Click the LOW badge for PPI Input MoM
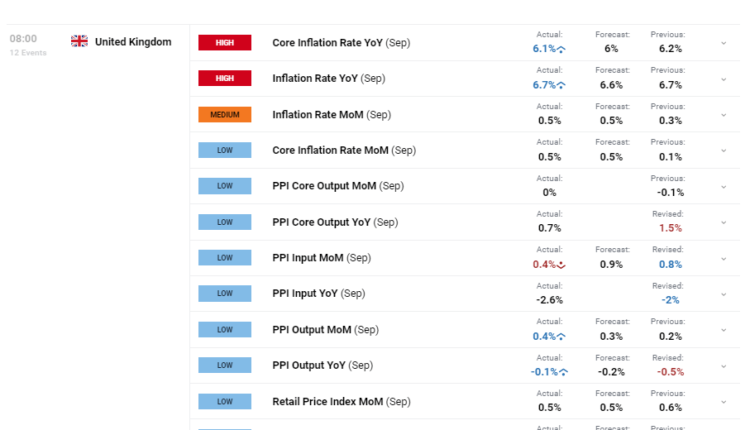Viewport: 750px width, 430px height. click(x=224, y=258)
